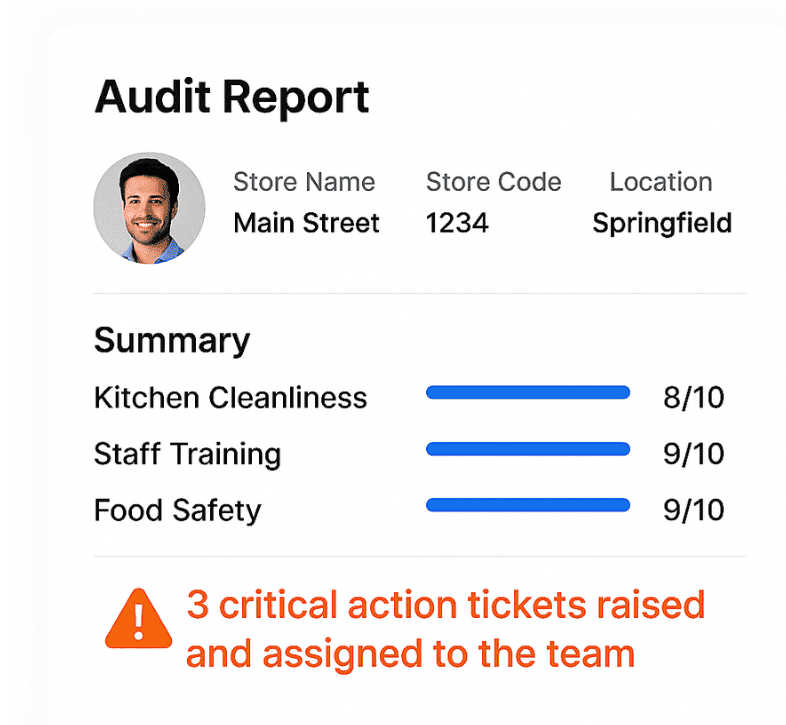Viewport: 786px width, 725px height.
Task: Click the Location field label
Action: pyautogui.click(x=661, y=182)
